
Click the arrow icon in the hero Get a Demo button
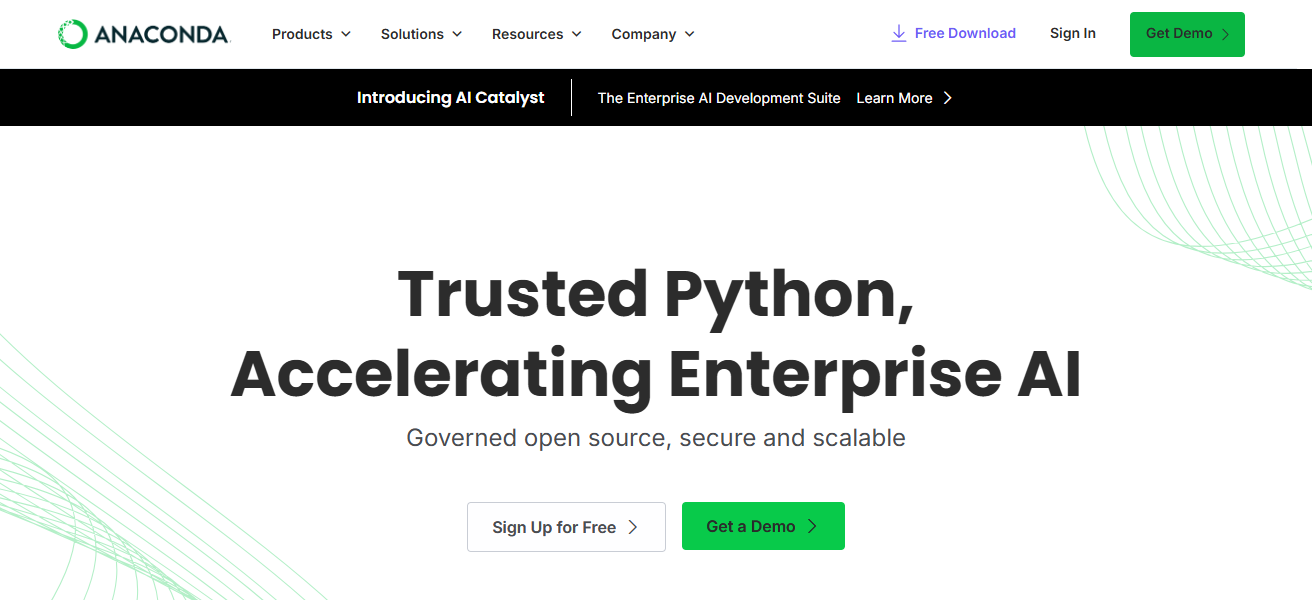pos(812,526)
